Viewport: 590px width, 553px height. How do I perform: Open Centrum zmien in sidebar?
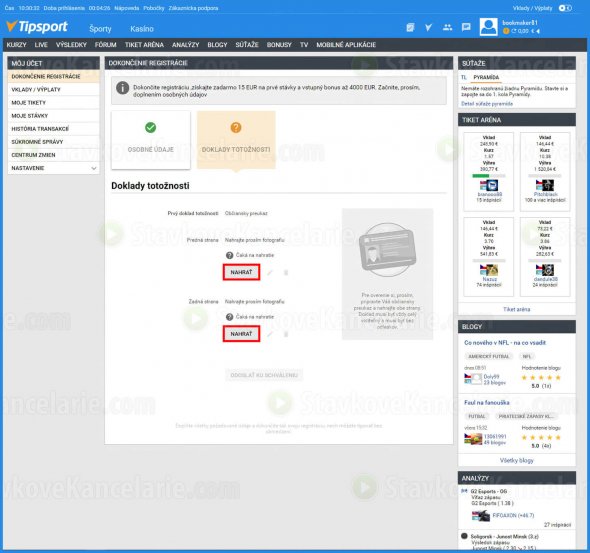click(53, 155)
